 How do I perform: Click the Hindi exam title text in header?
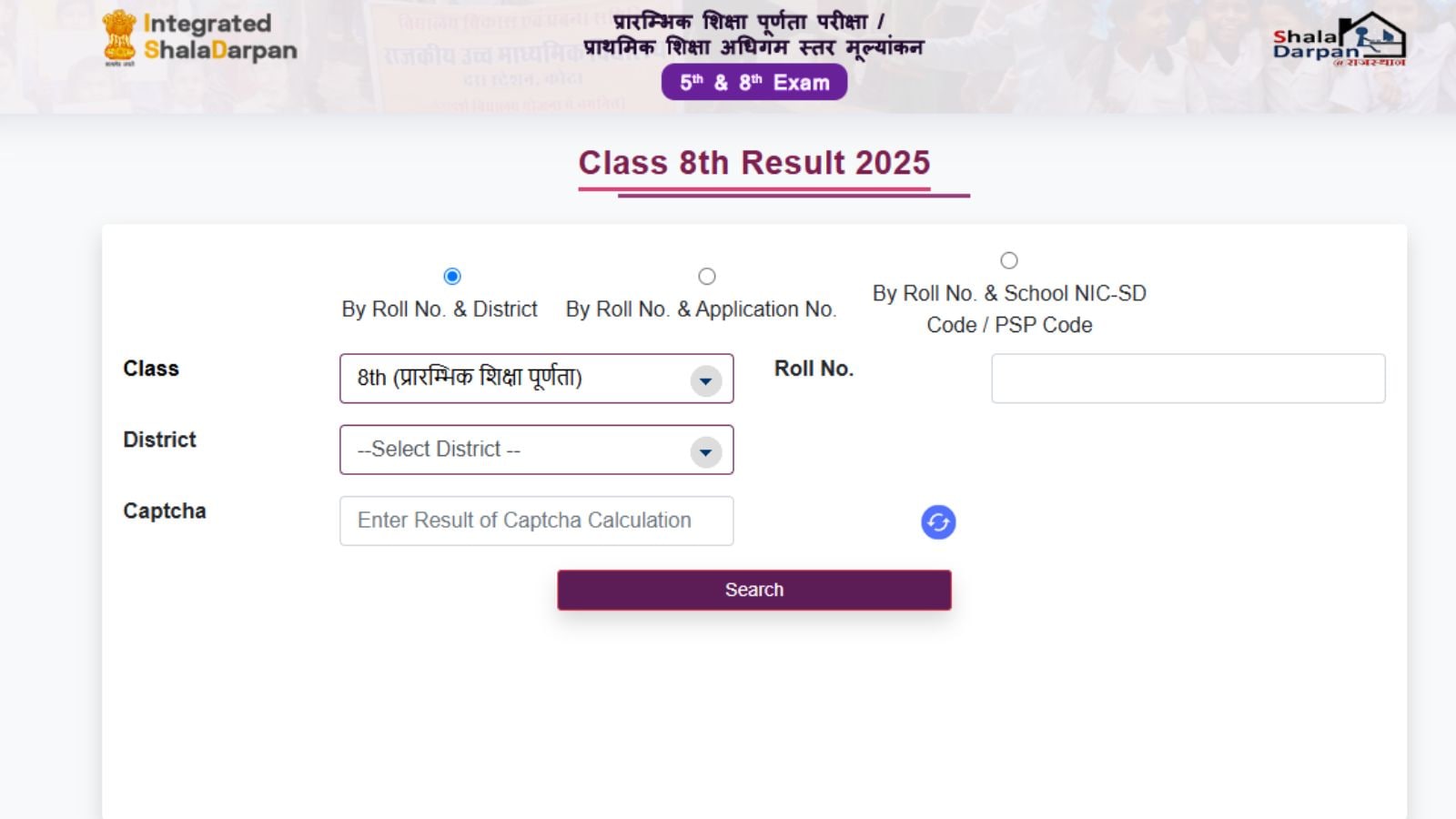[x=753, y=34]
